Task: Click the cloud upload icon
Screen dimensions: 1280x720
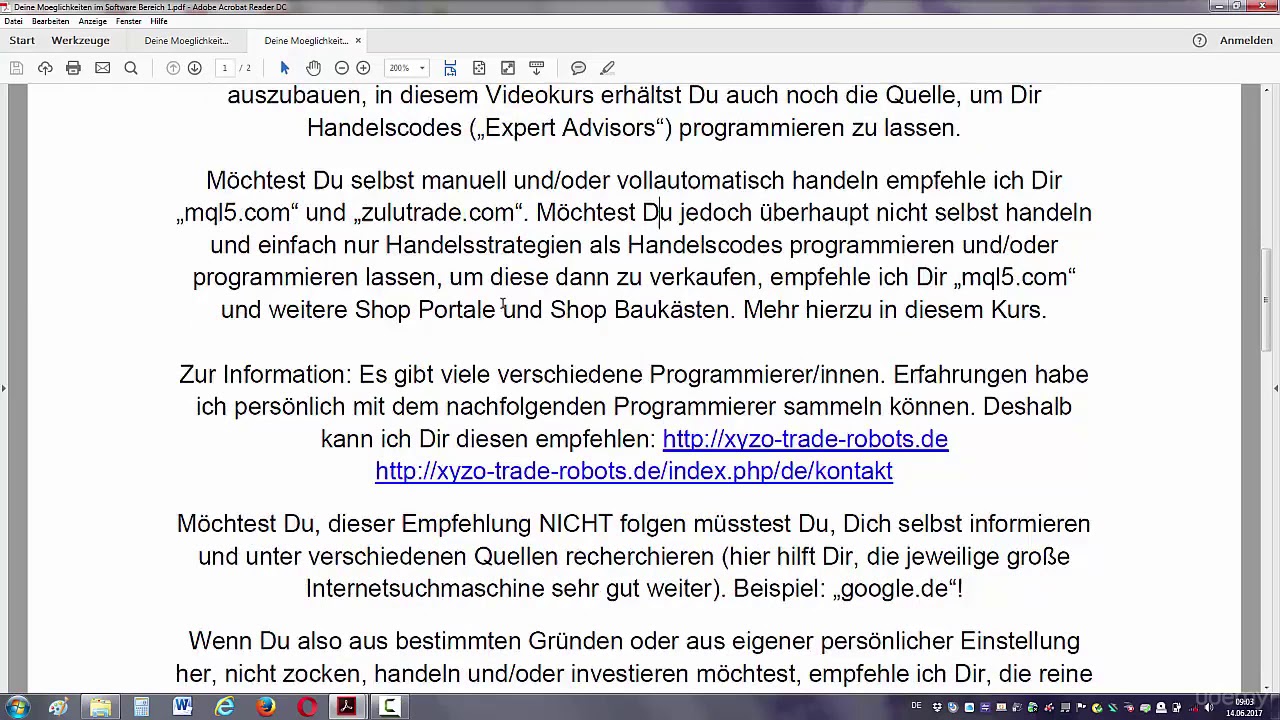Action: 45,68
